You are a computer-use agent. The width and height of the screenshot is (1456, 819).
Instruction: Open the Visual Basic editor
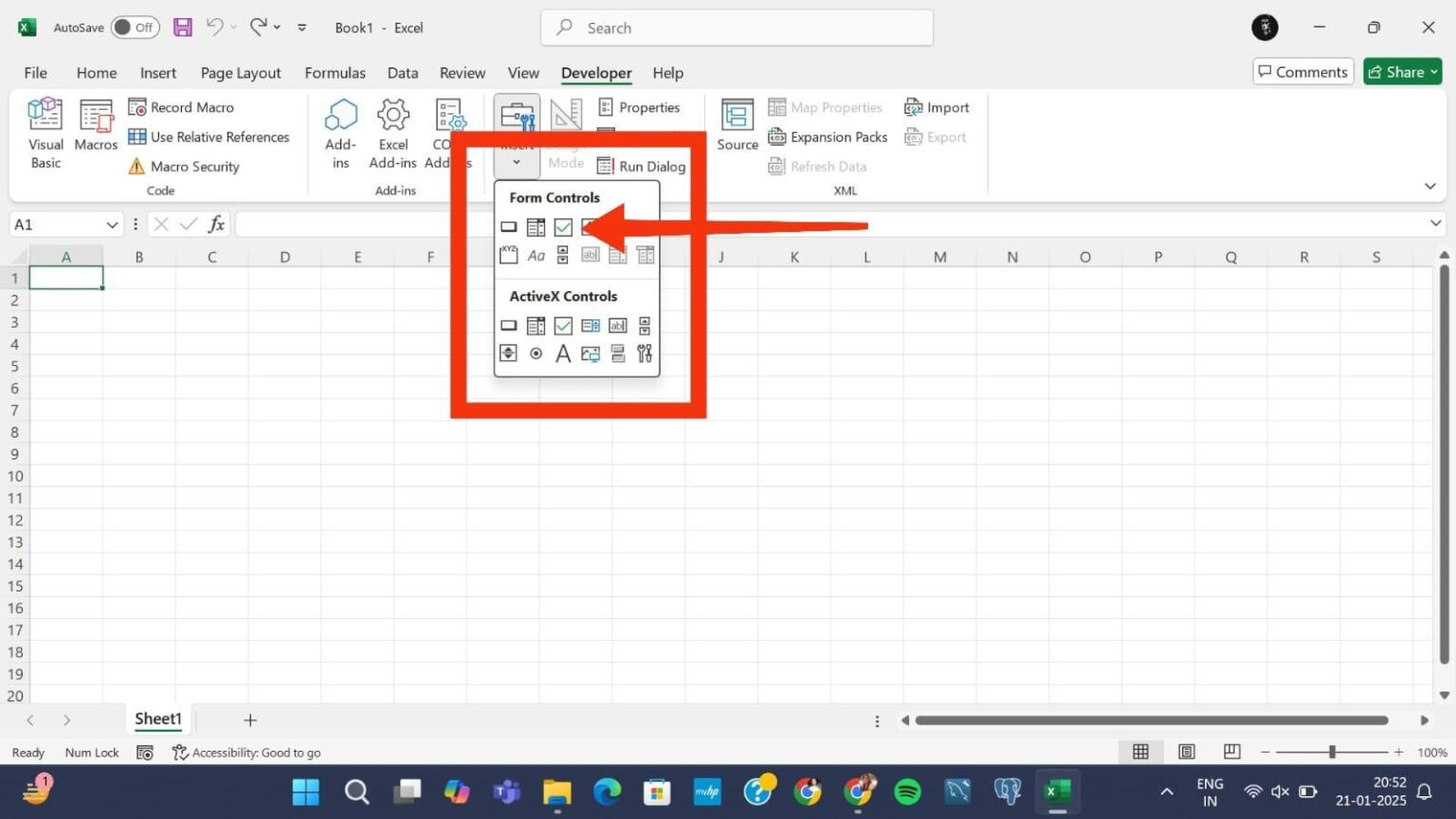pos(45,134)
